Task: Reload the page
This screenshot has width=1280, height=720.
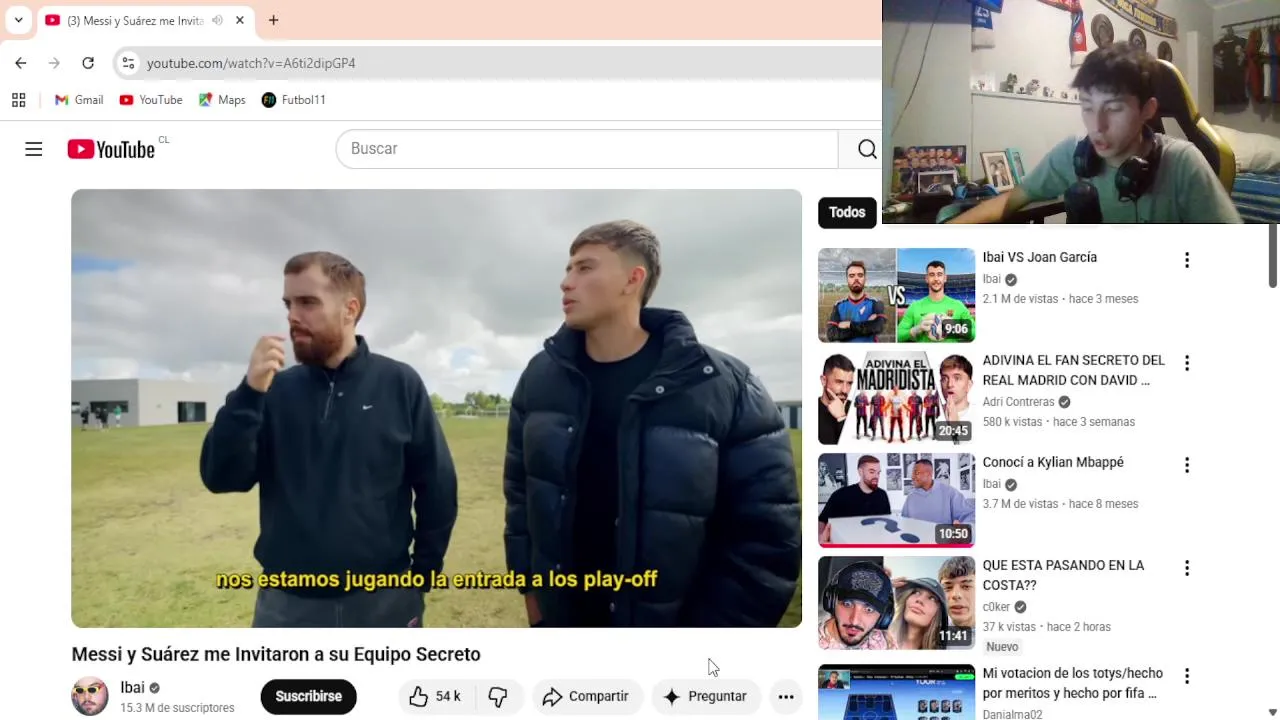Action: (88, 63)
